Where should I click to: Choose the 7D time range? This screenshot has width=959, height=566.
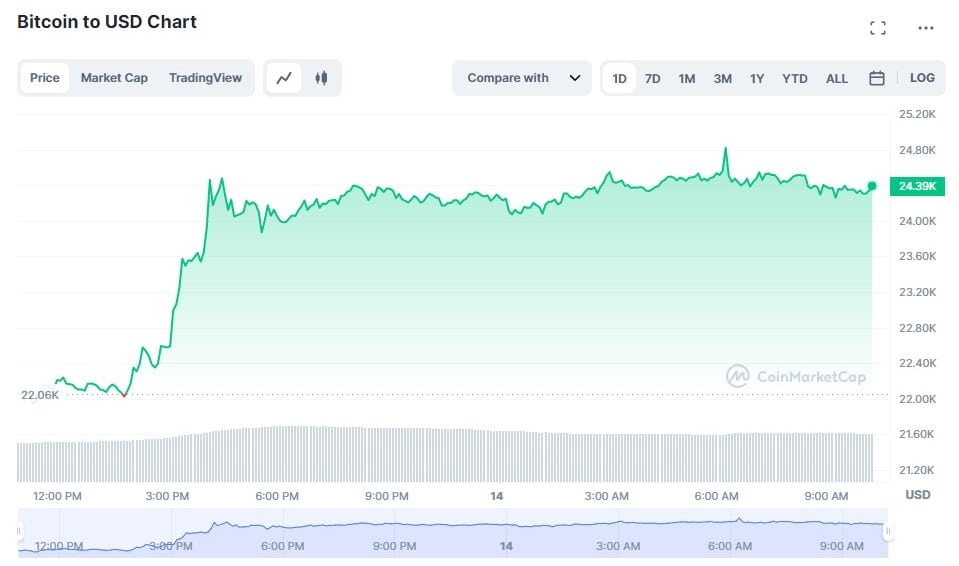652,78
